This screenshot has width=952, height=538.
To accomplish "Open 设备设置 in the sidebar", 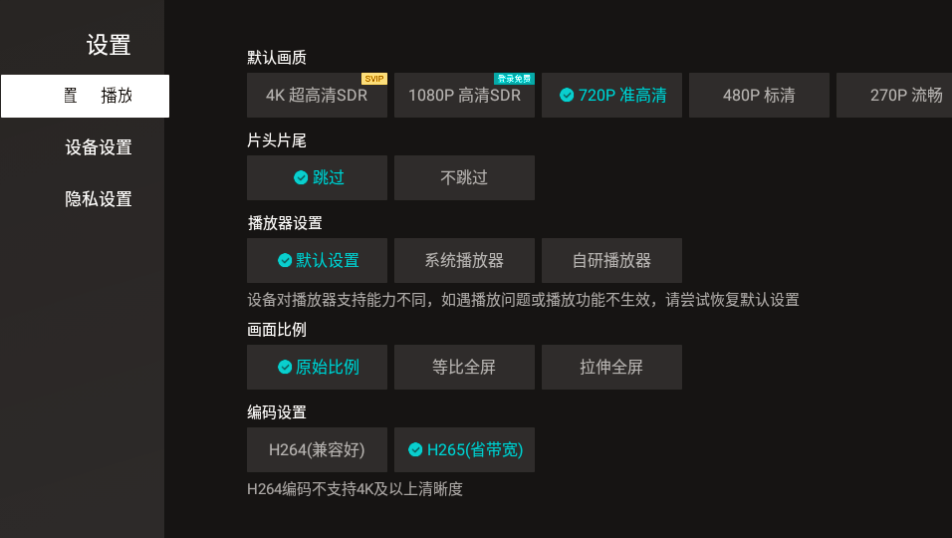I will tap(98, 148).
